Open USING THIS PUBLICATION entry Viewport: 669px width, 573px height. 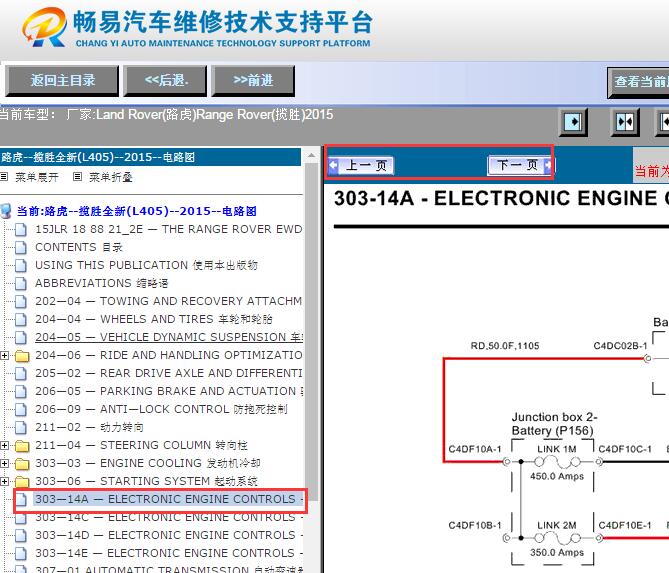146,265
